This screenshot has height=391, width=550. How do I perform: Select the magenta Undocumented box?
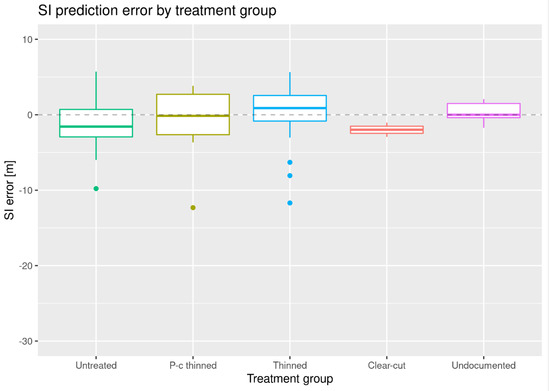484,110
